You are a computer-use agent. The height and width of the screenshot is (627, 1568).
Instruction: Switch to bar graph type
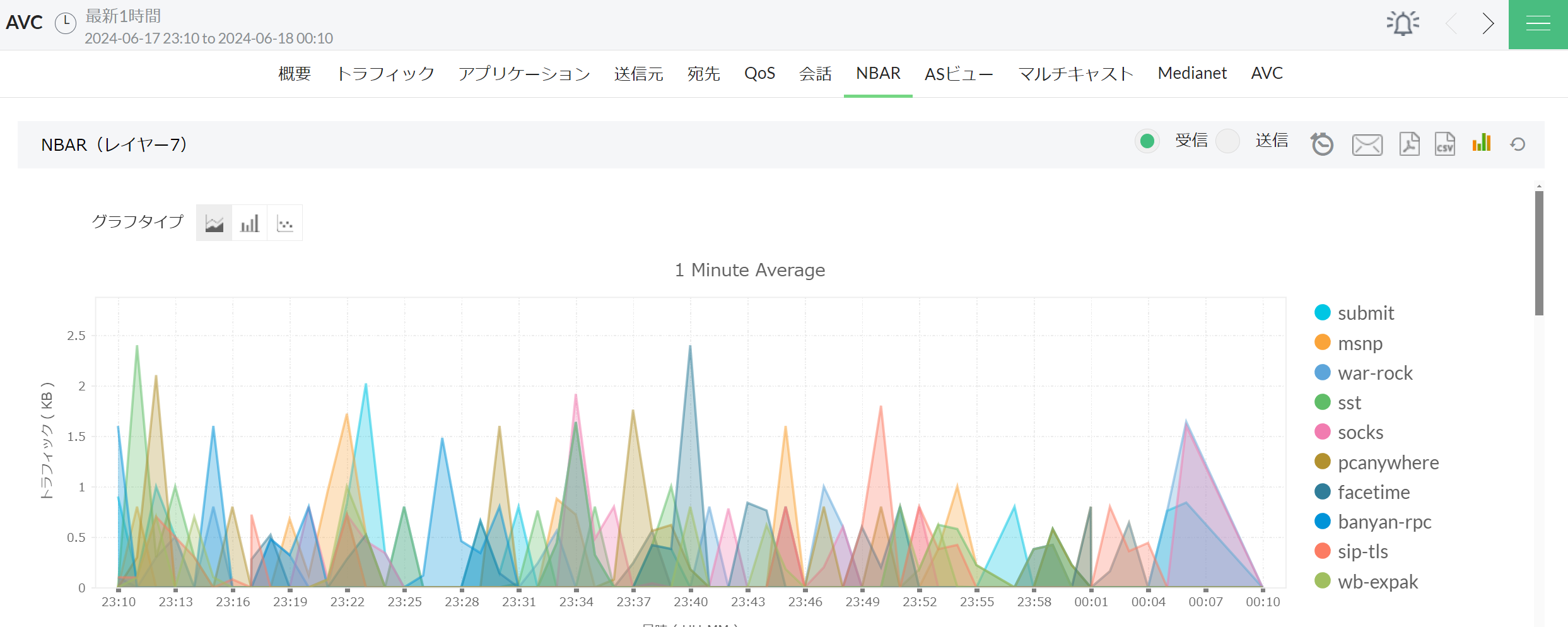[x=250, y=223]
